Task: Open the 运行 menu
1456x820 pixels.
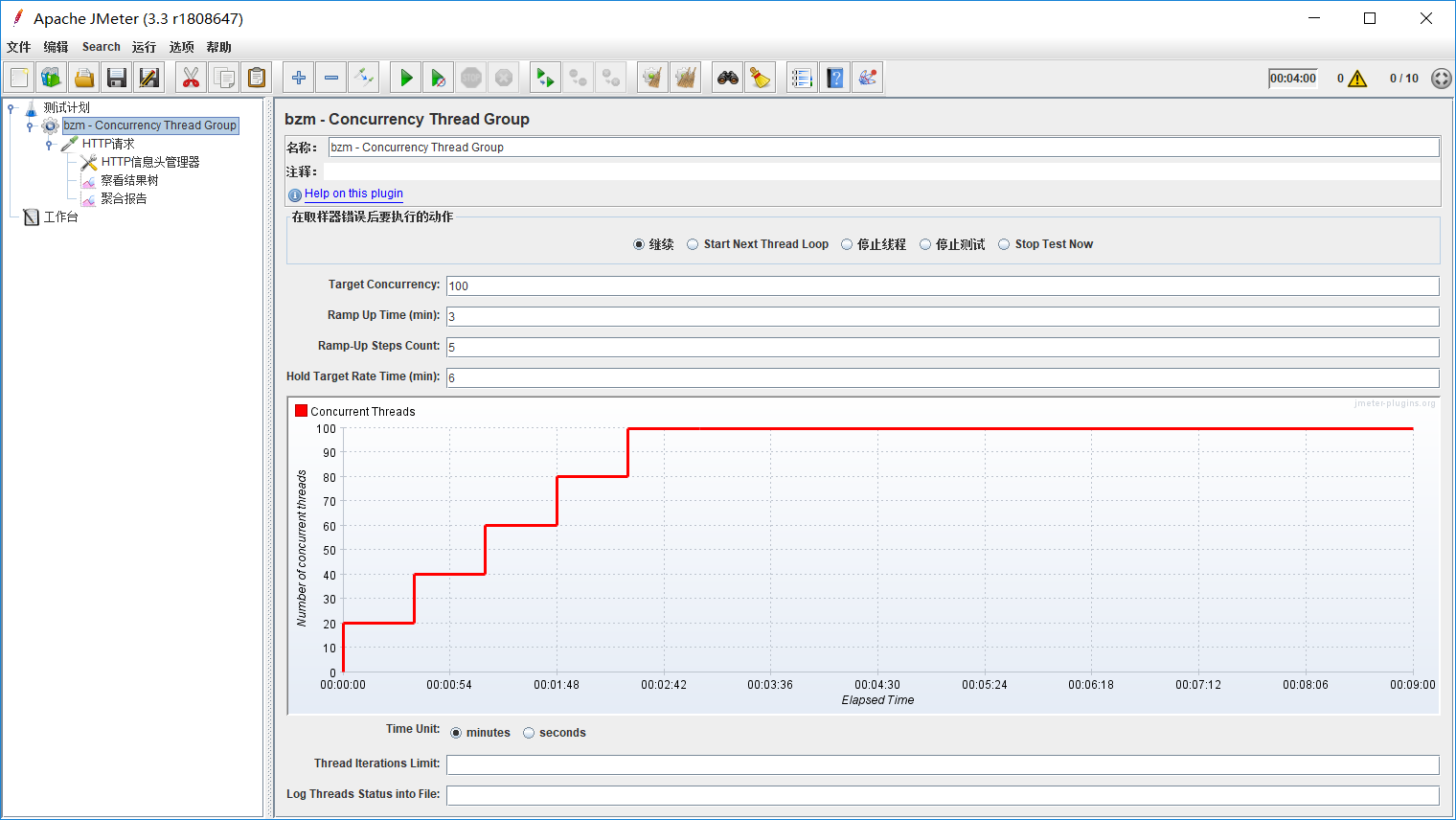Action: 144,47
